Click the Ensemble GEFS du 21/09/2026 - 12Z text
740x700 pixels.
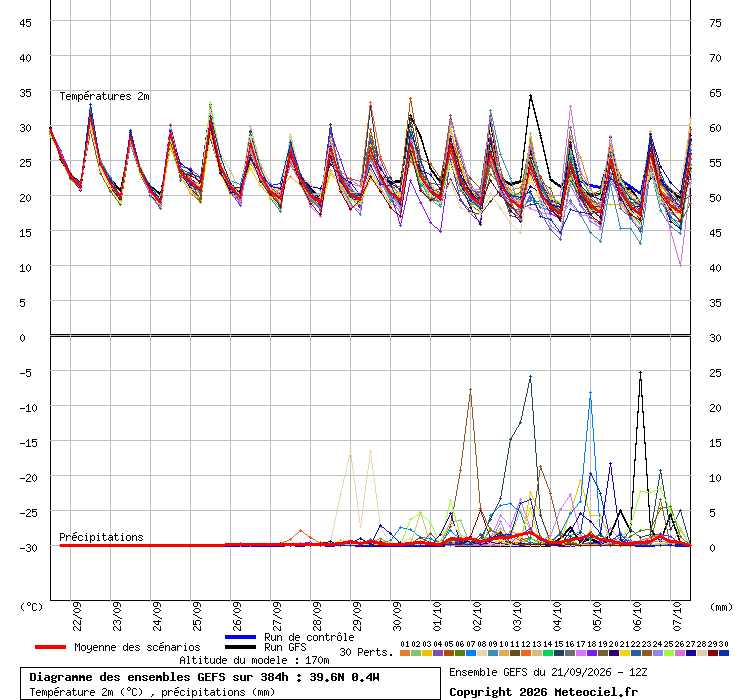[548, 672]
